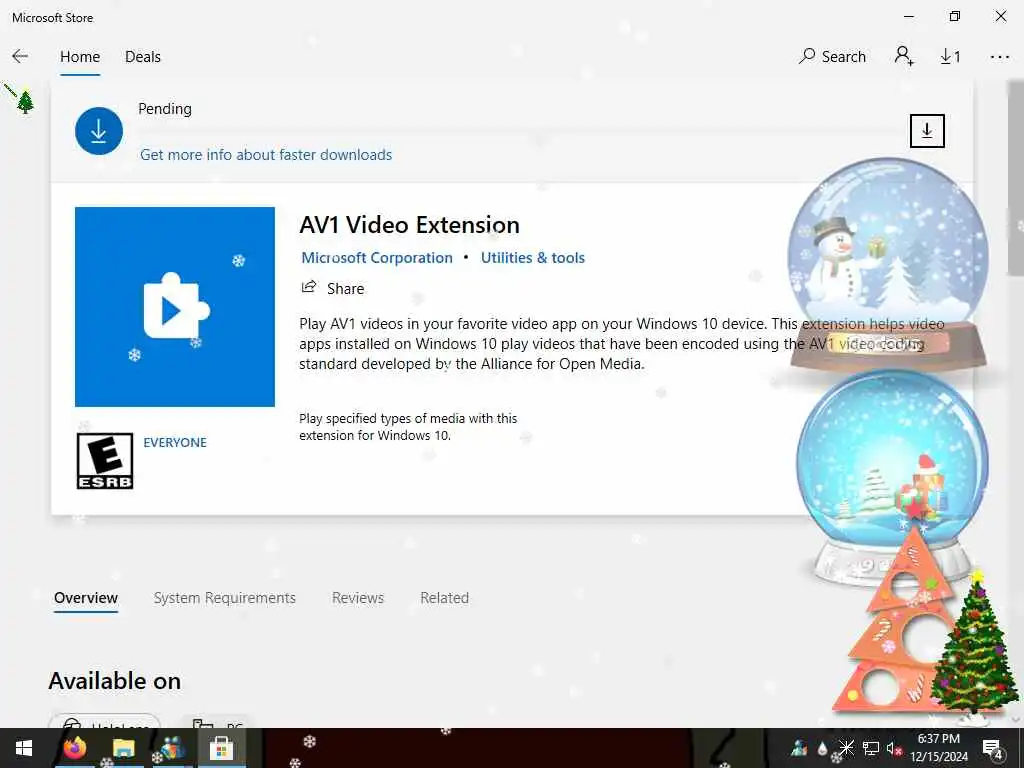Viewport: 1024px width, 768px height.
Task: Open the network tray icon
Action: pos(871,748)
